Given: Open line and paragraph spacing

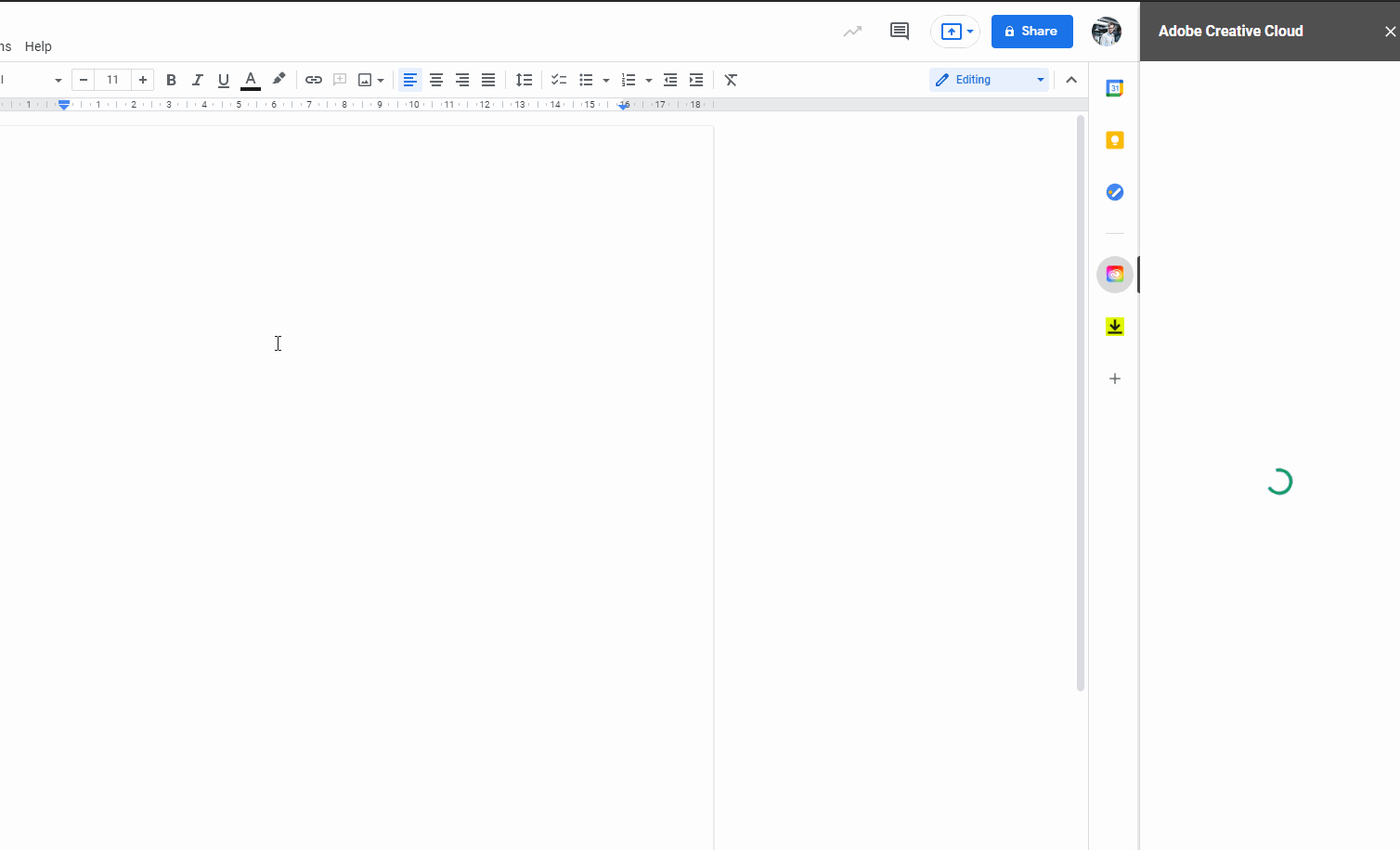Looking at the screenshot, I should pos(524,80).
